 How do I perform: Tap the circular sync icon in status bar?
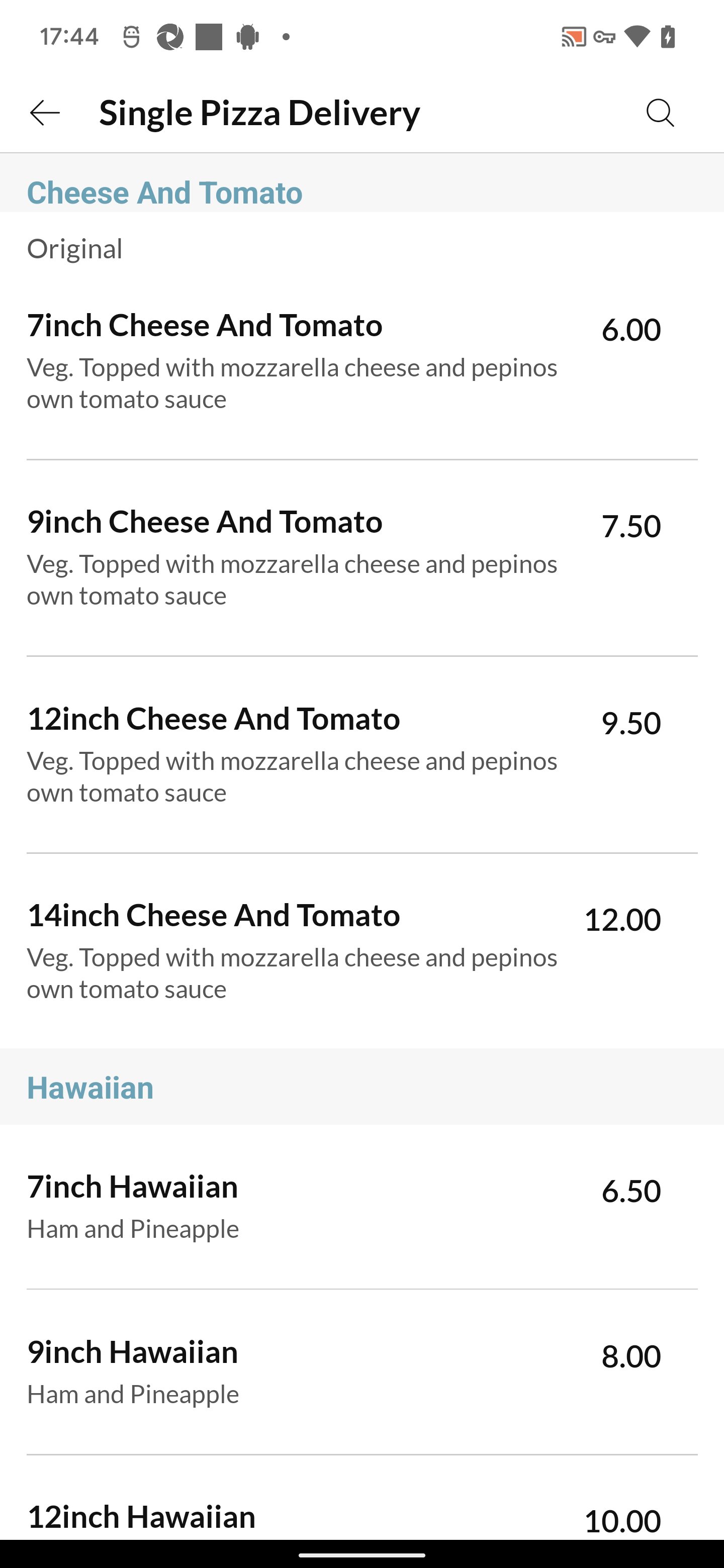pos(170,37)
